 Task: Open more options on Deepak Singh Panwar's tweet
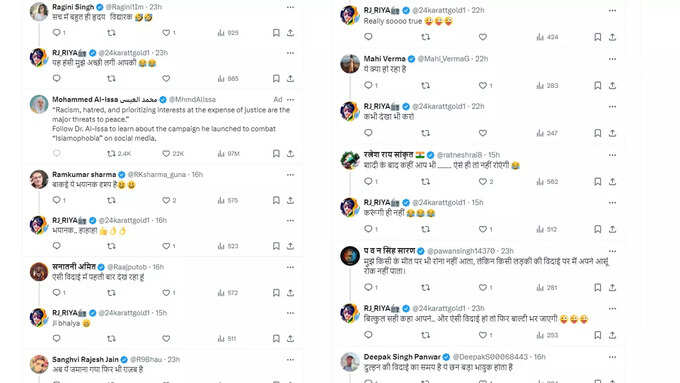(612, 357)
